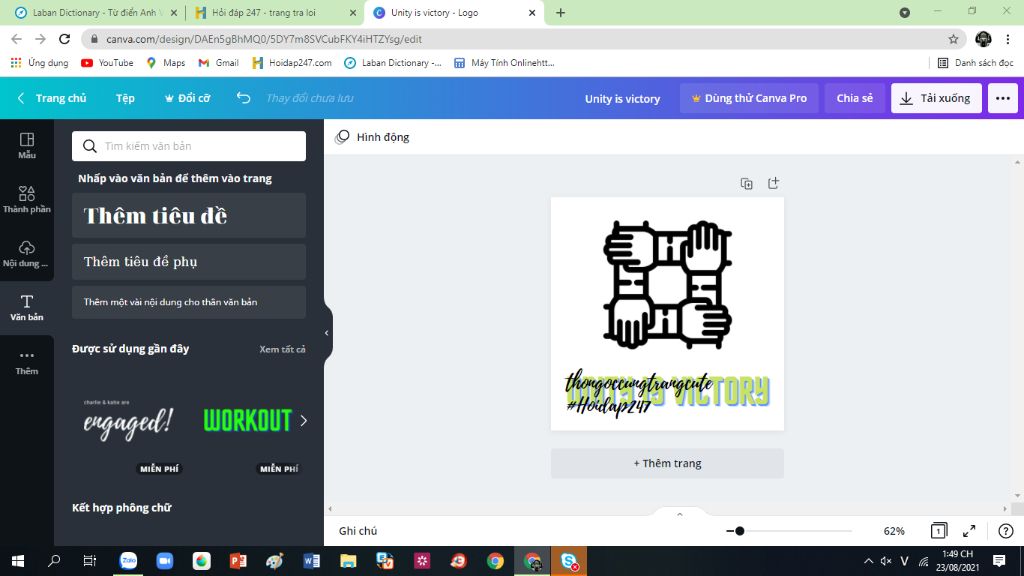
Task: Open PowerPoint from the taskbar
Action: pos(238,561)
